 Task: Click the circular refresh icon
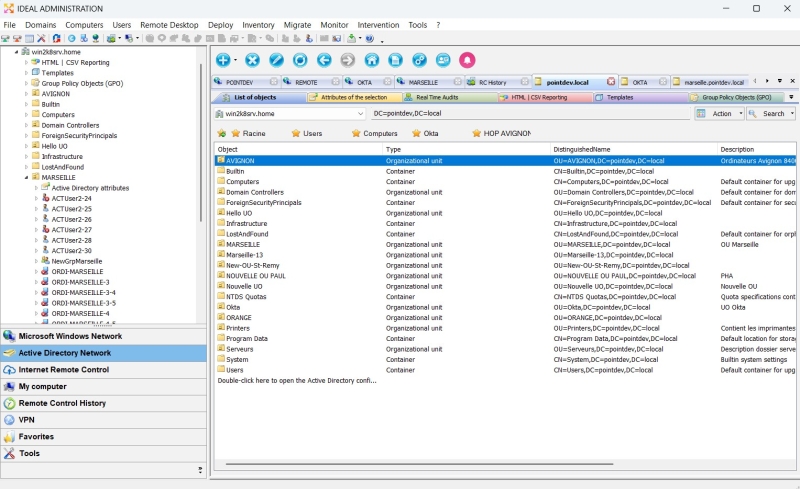pos(300,60)
